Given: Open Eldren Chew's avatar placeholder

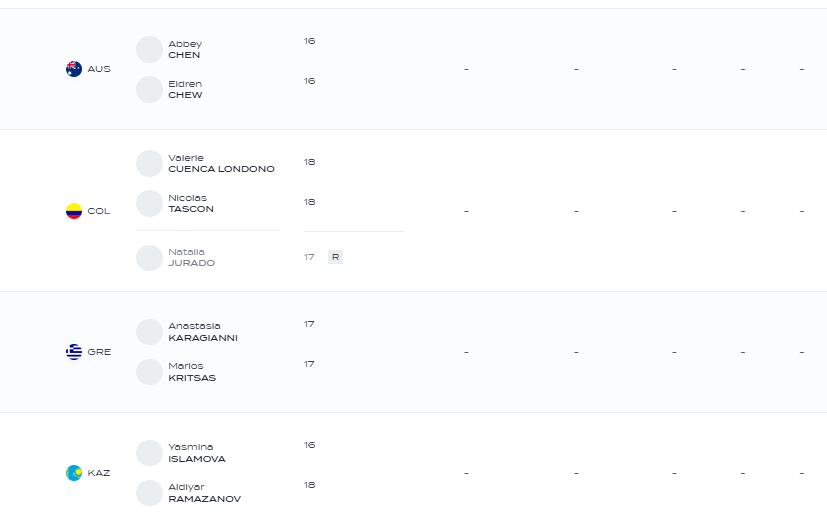Looking at the screenshot, I should point(149,90).
